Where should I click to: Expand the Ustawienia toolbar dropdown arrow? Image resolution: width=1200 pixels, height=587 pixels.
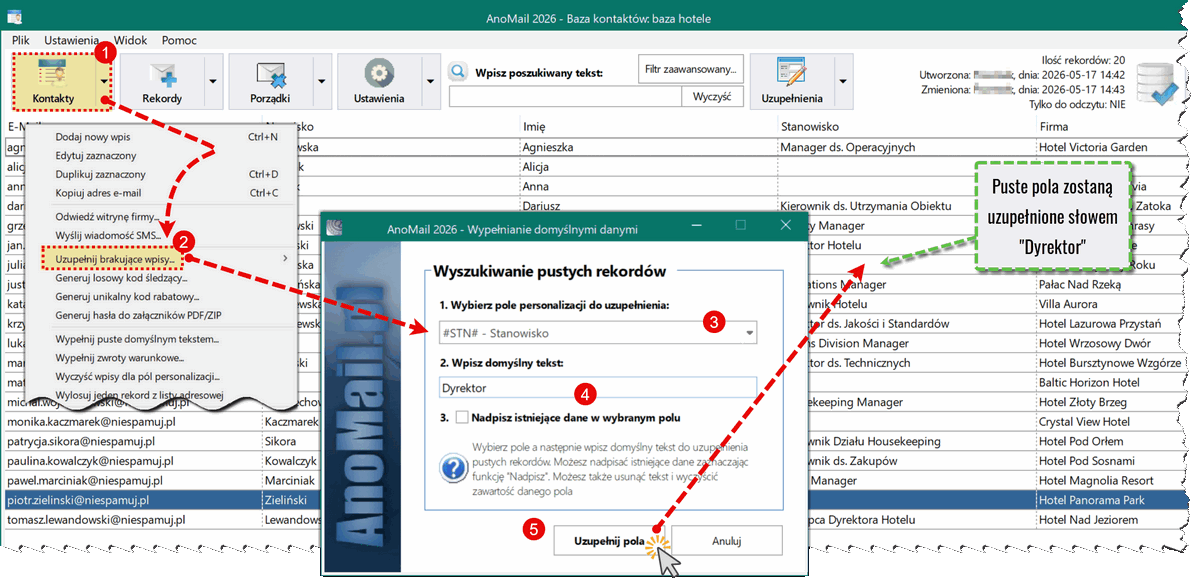click(430, 81)
